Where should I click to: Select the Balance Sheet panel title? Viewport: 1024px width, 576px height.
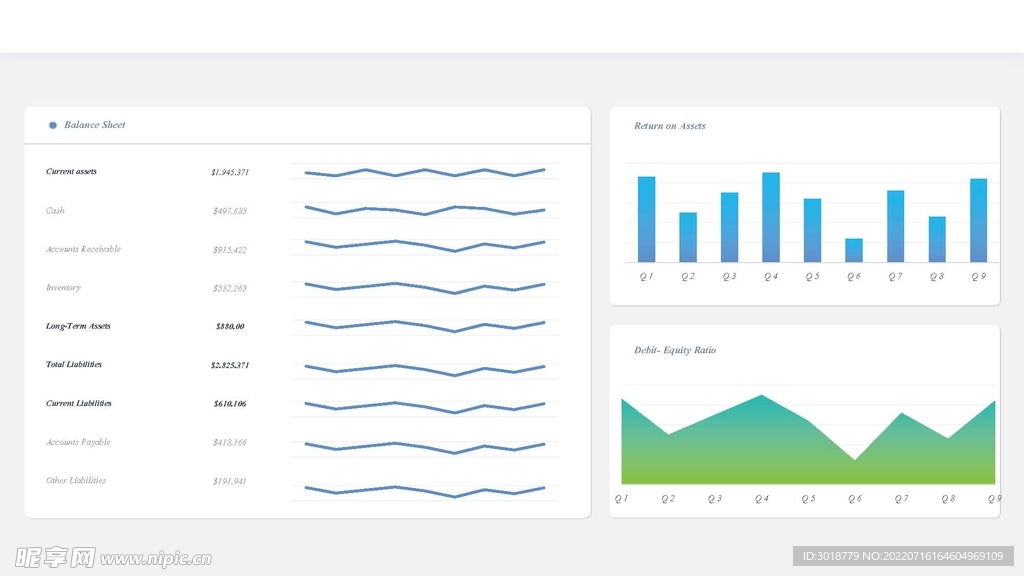(x=95, y=125)
